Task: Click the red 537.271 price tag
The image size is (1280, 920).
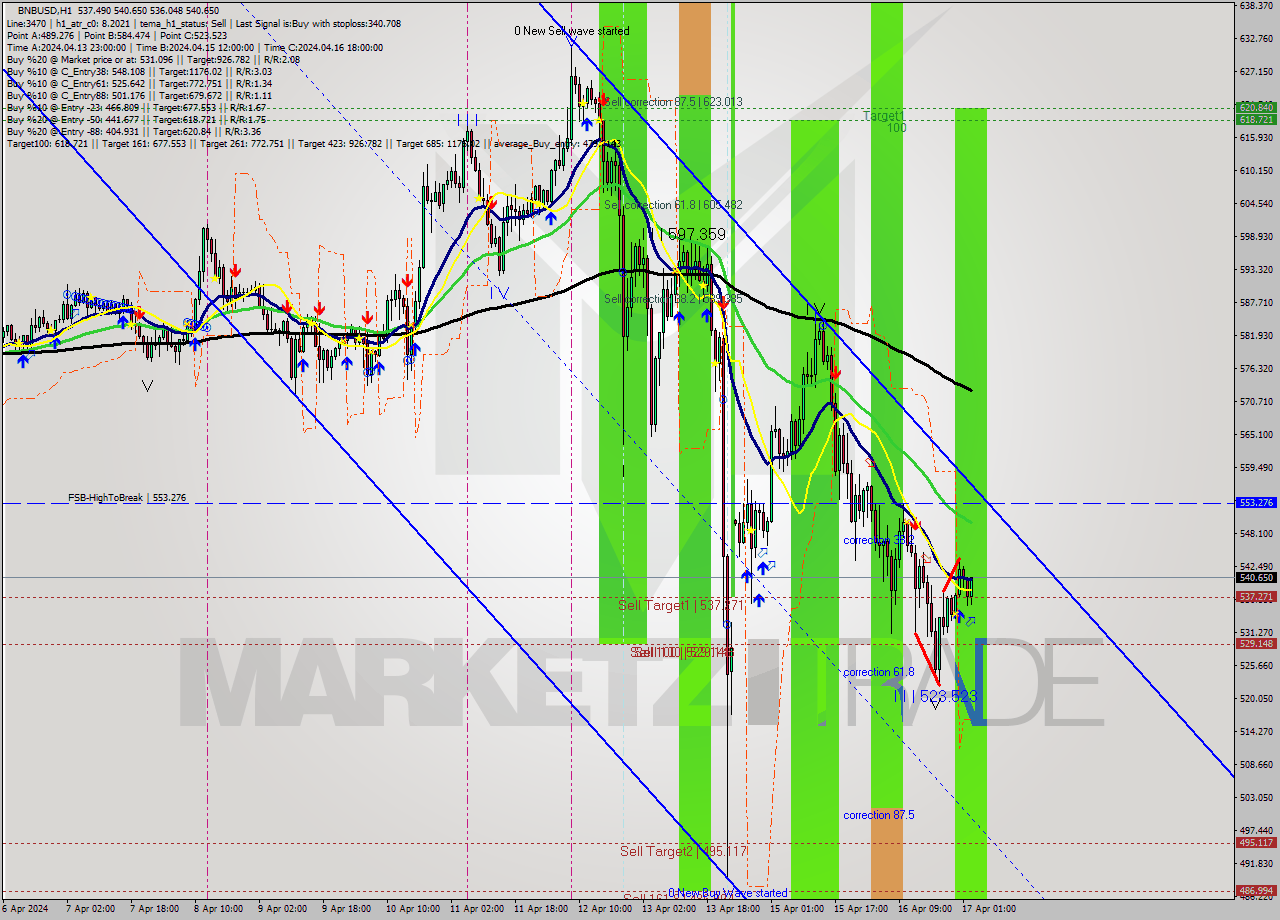Action: point(1256,597)
